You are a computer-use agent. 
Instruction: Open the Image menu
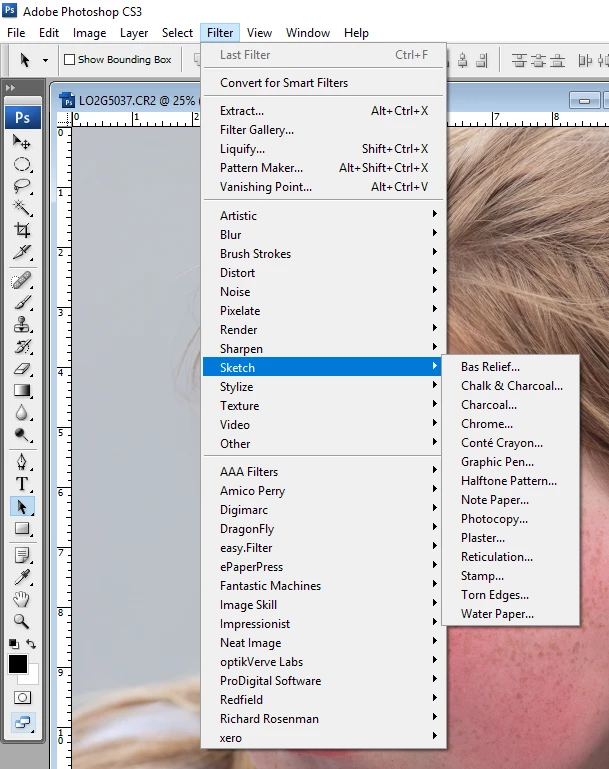point(89,33)
